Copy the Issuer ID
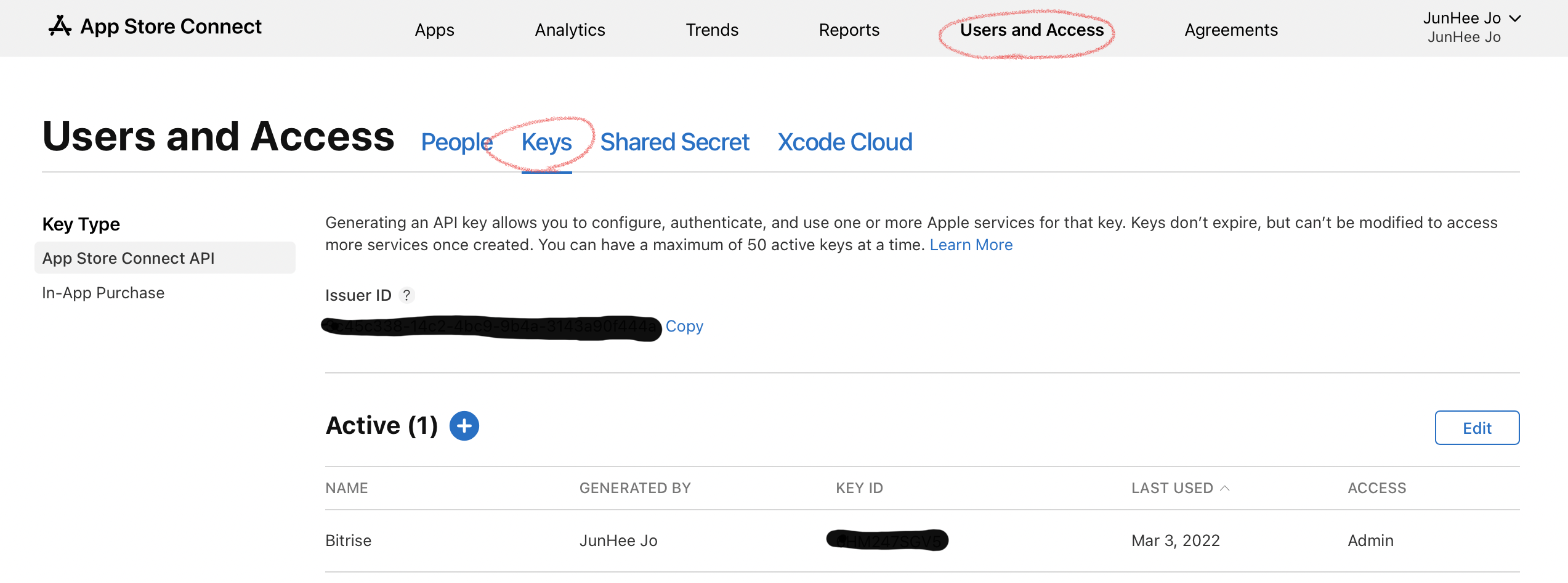1568x583 pixels. (684, 326)
